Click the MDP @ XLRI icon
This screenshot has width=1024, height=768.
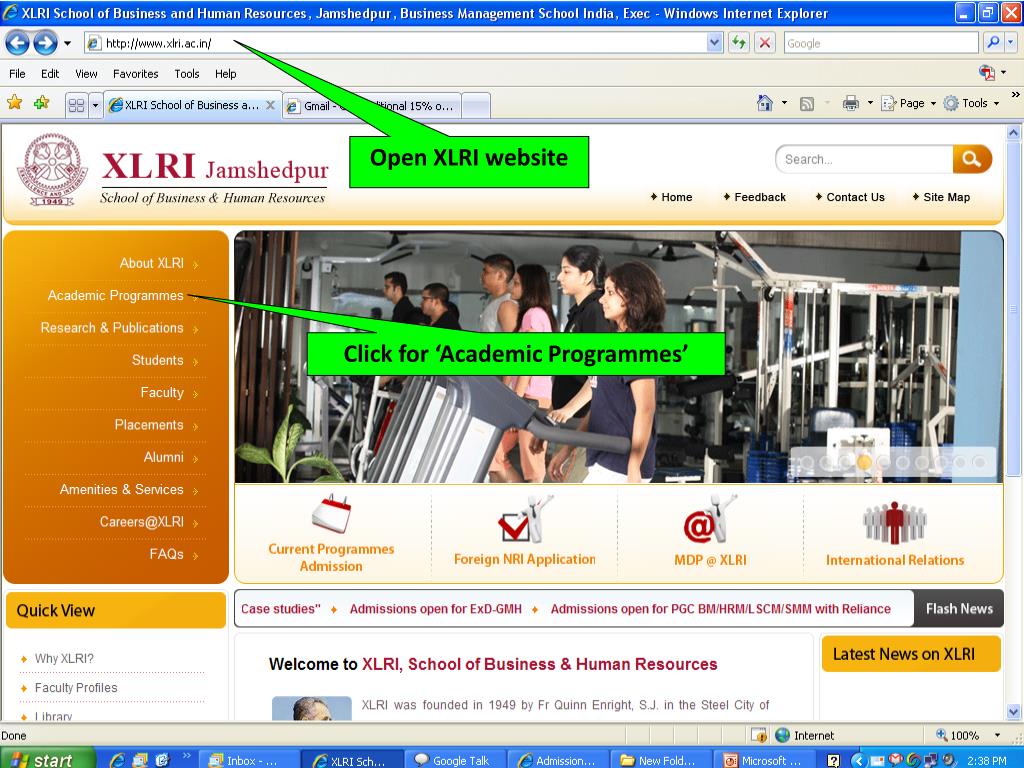coord(710,520)
